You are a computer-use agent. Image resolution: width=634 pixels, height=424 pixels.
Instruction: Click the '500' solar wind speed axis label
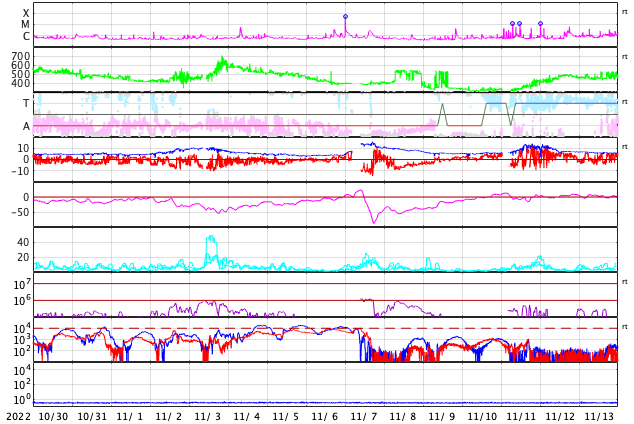[x=21, y=74]
